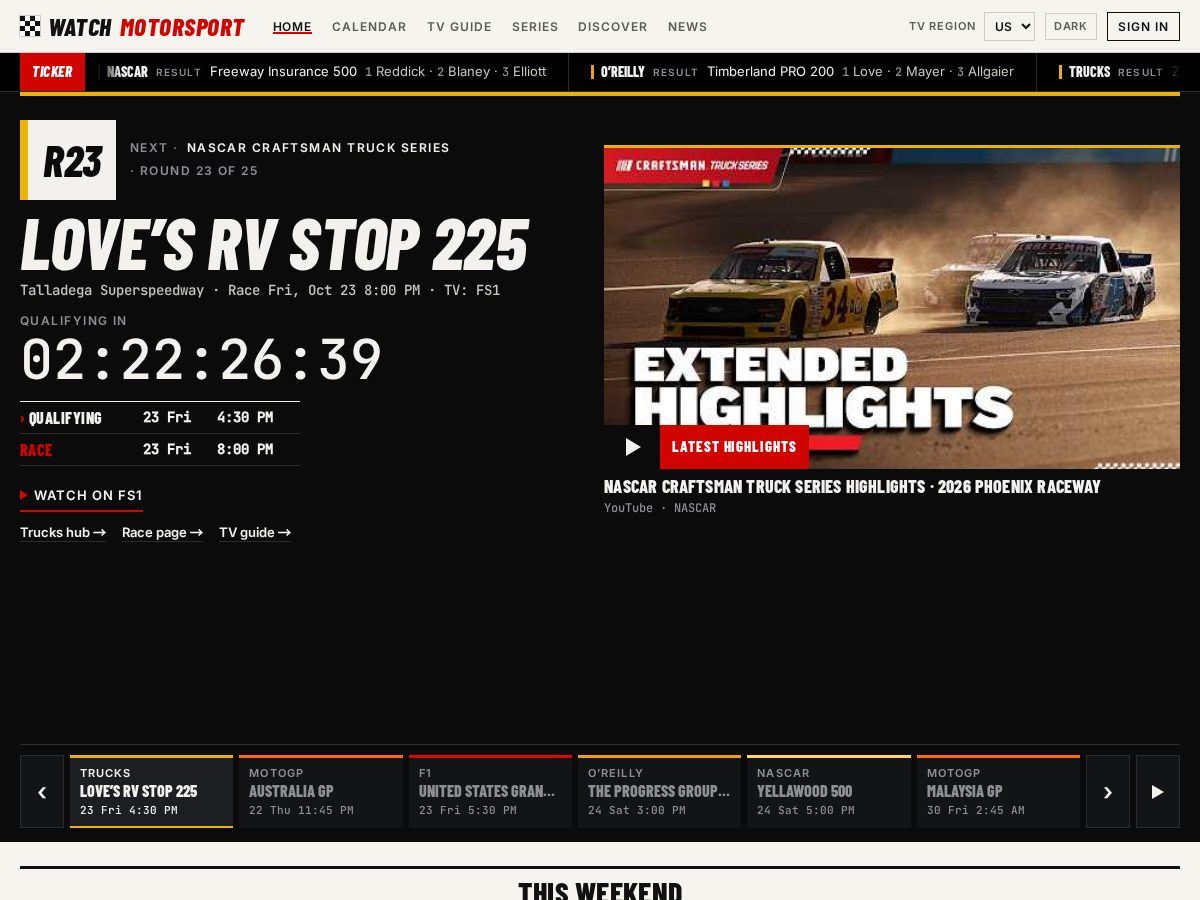Click the Round 23 of 25 text
Screen dimensions: 1200x900
(199, 171)
